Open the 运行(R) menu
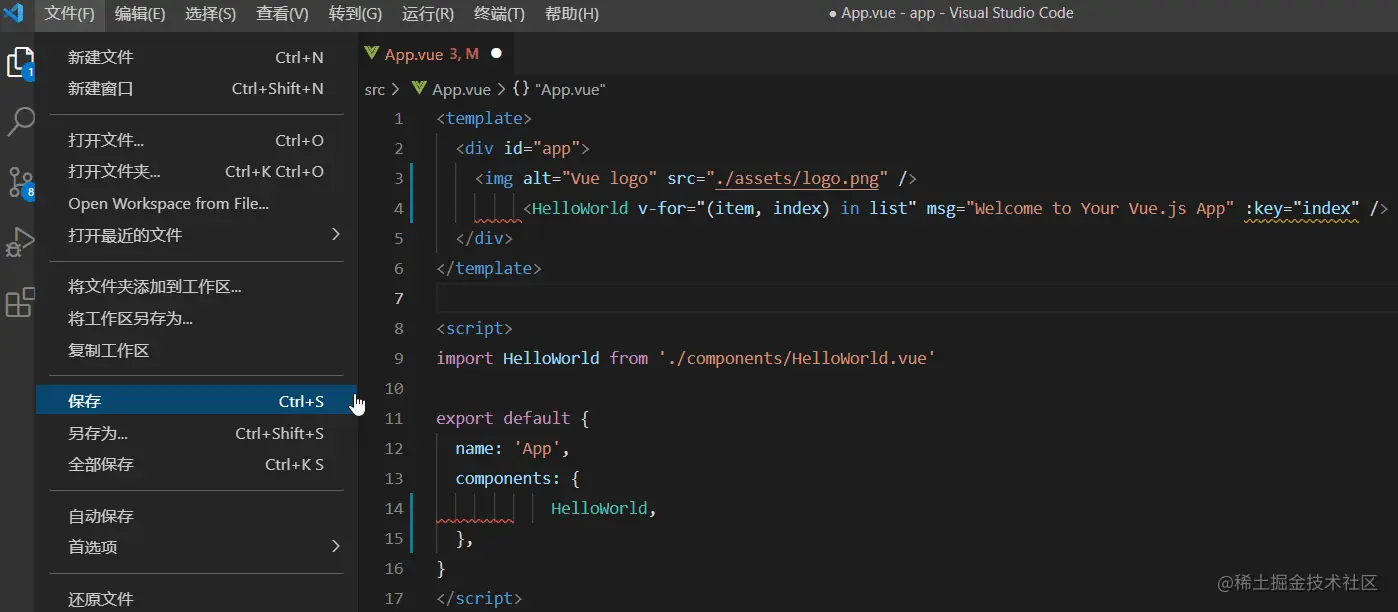The height and width of the screenshot is (612, 1398). click(x=427, y=14)
